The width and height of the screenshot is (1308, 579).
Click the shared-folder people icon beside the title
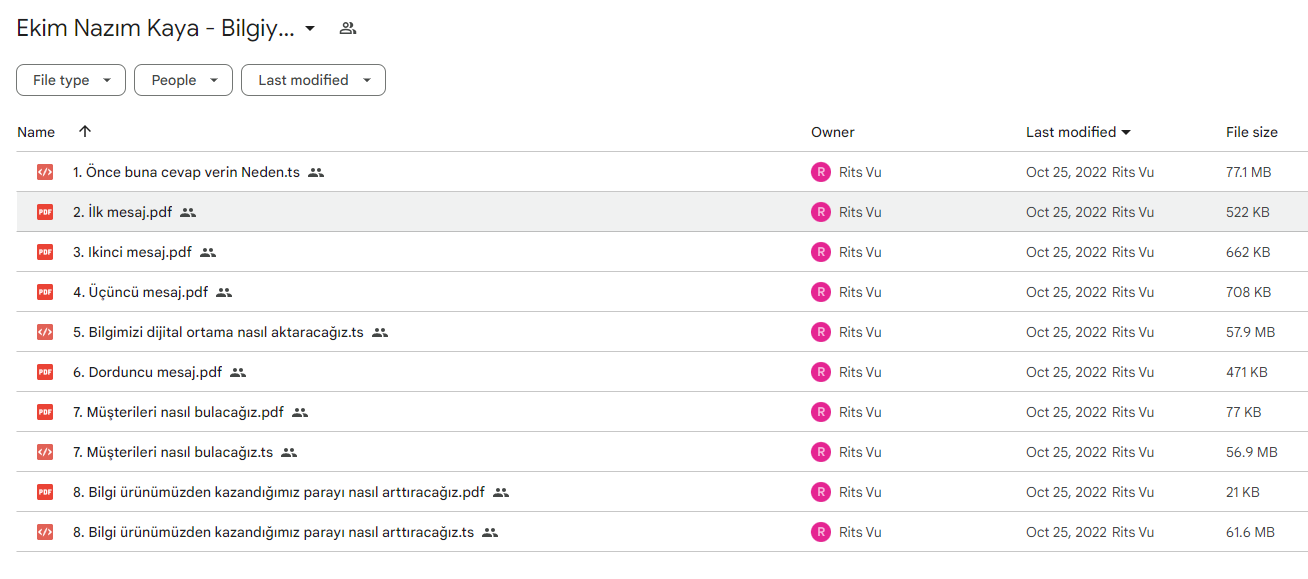tap(347, 28)
